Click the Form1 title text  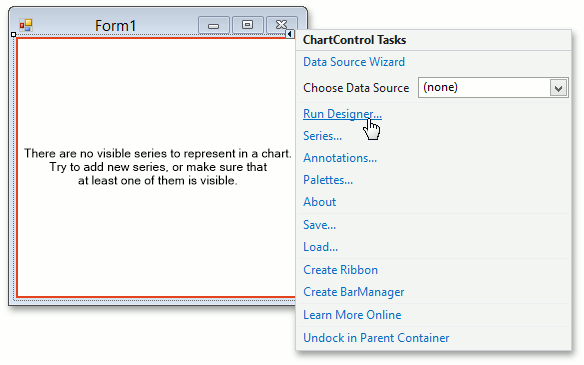(115, 26)
